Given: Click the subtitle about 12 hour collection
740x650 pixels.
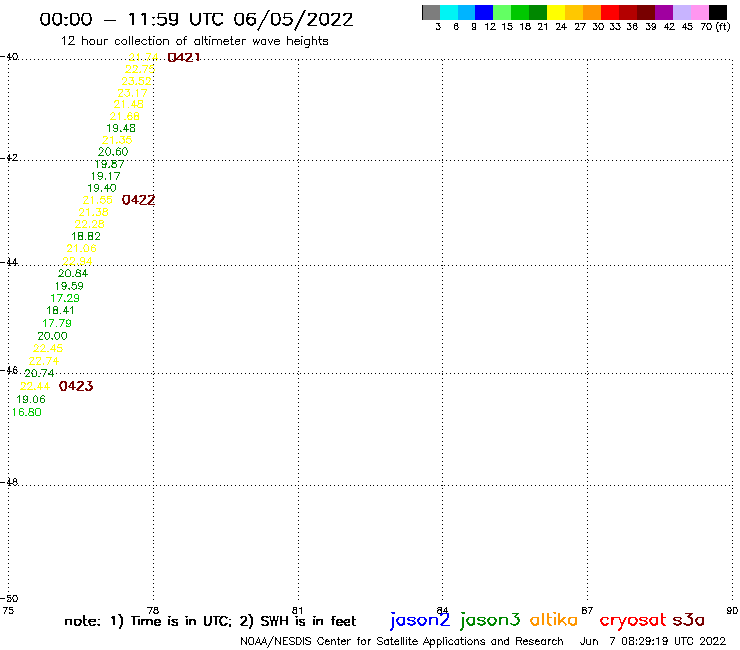Looking at the screenshot, I should click(x=194, y=41).
